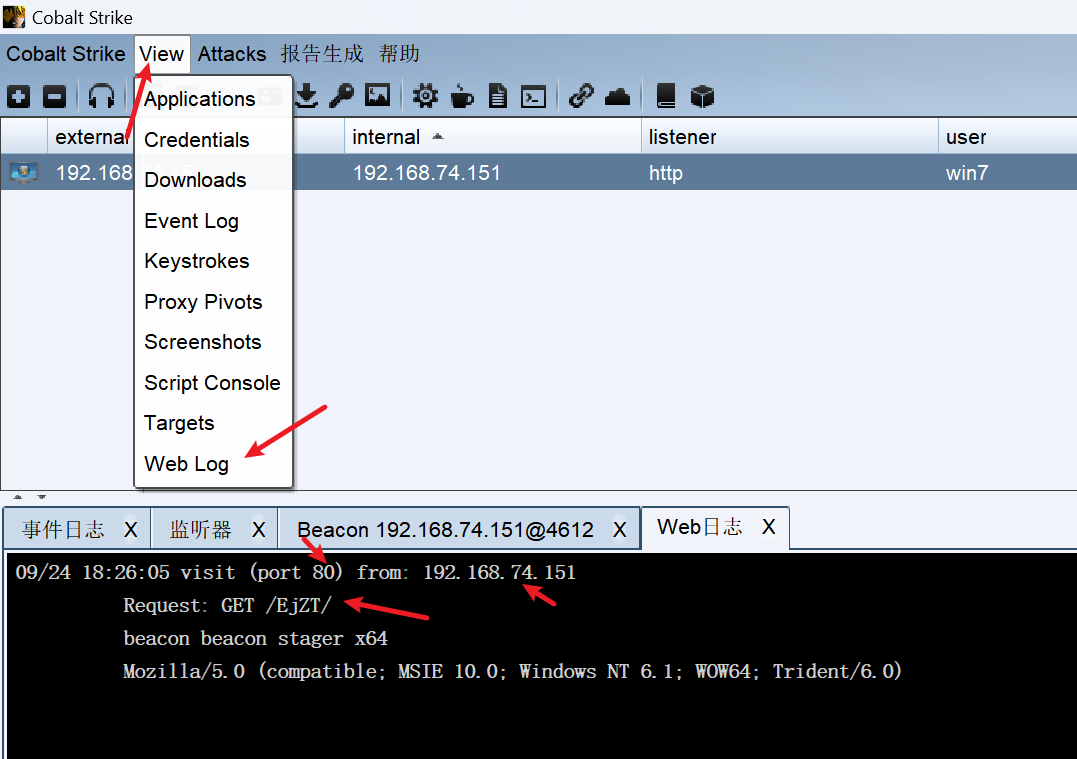
Task: Open the Attacks menu
Action: 232,54
